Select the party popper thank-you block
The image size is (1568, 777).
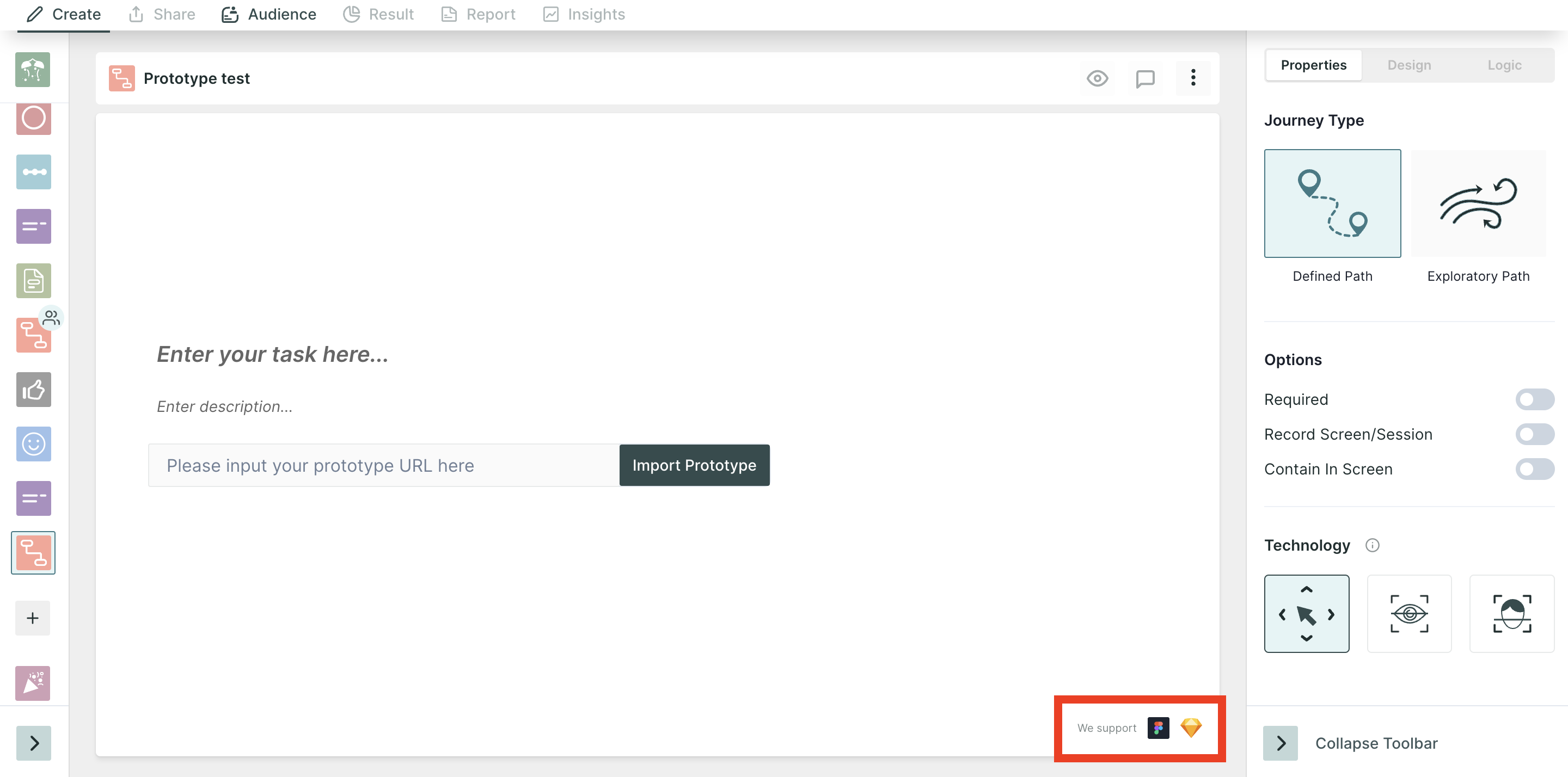33,683
